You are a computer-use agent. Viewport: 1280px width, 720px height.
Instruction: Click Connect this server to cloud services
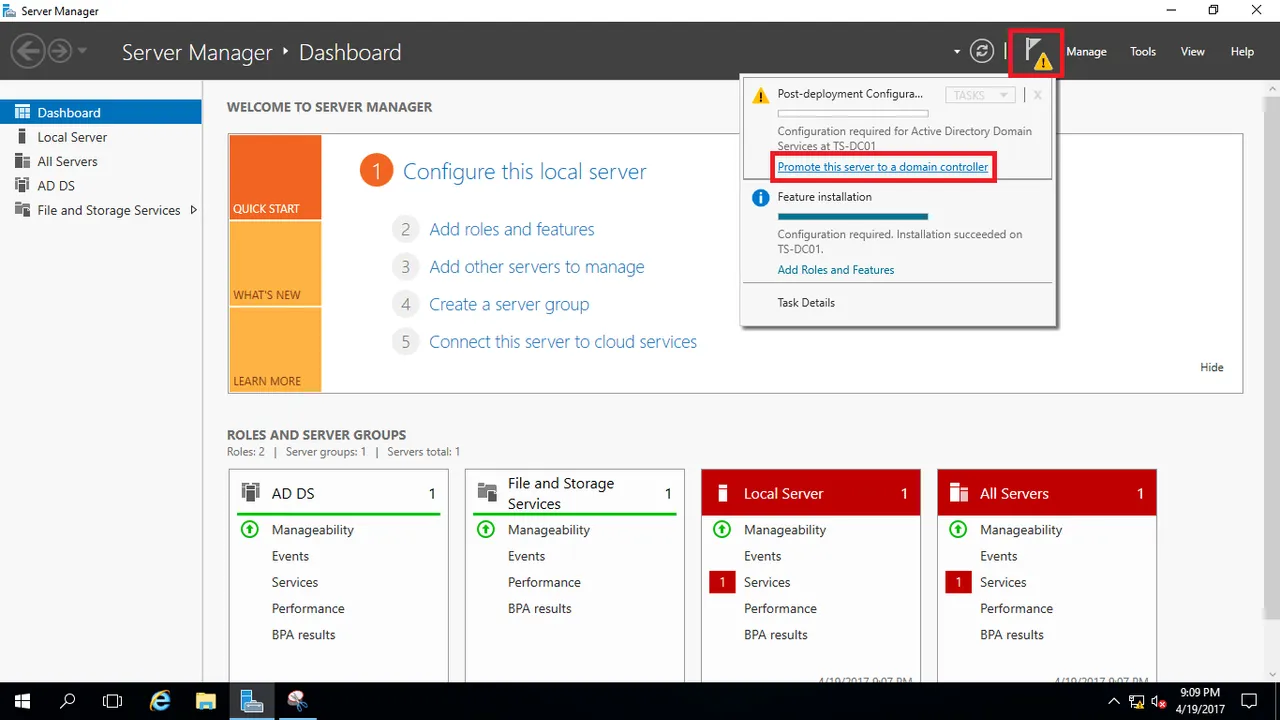[x=563, y=342]
